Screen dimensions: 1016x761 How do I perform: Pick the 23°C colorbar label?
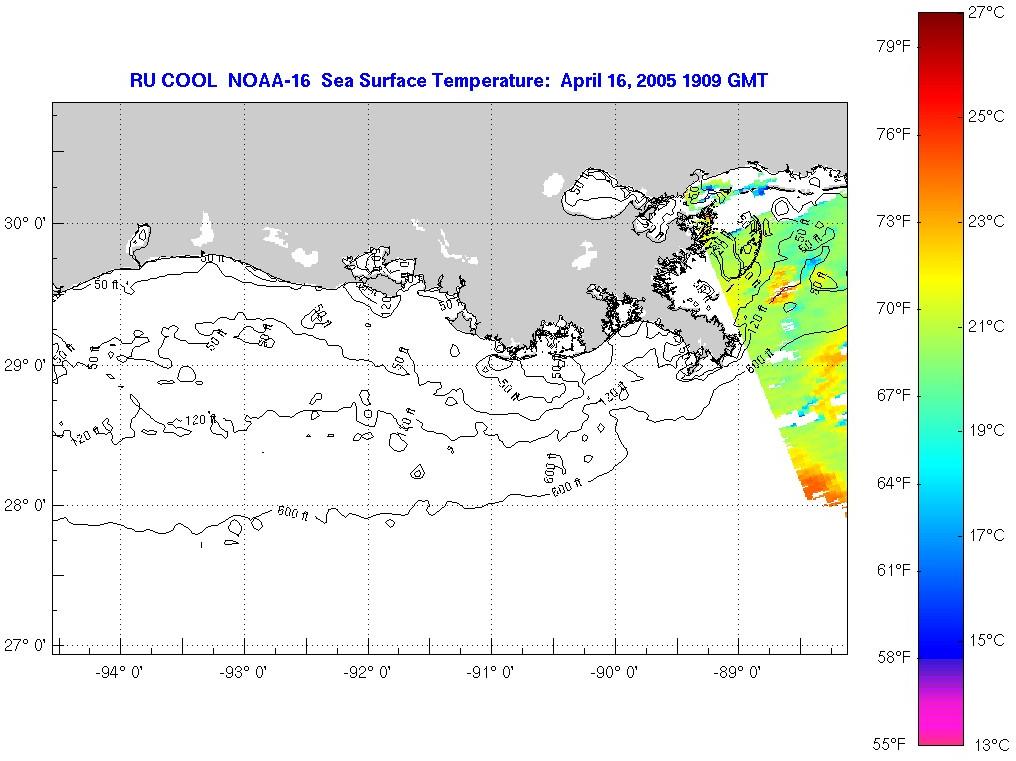point(986,222)
